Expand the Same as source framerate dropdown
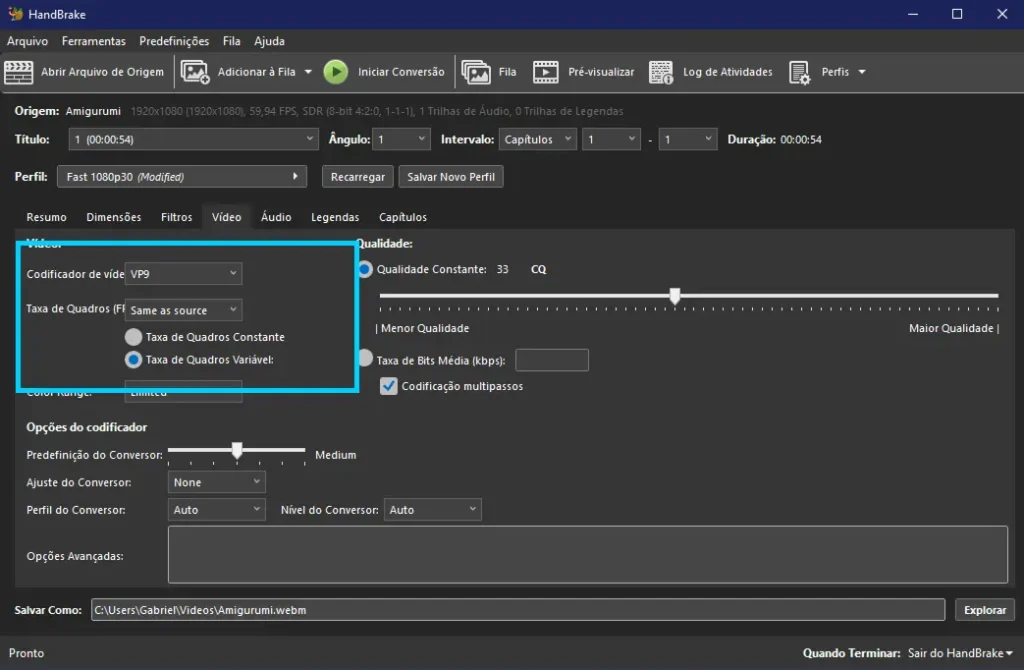This screenshot has width=1024, height=670. pyautogui.click(x=184, y=310)
